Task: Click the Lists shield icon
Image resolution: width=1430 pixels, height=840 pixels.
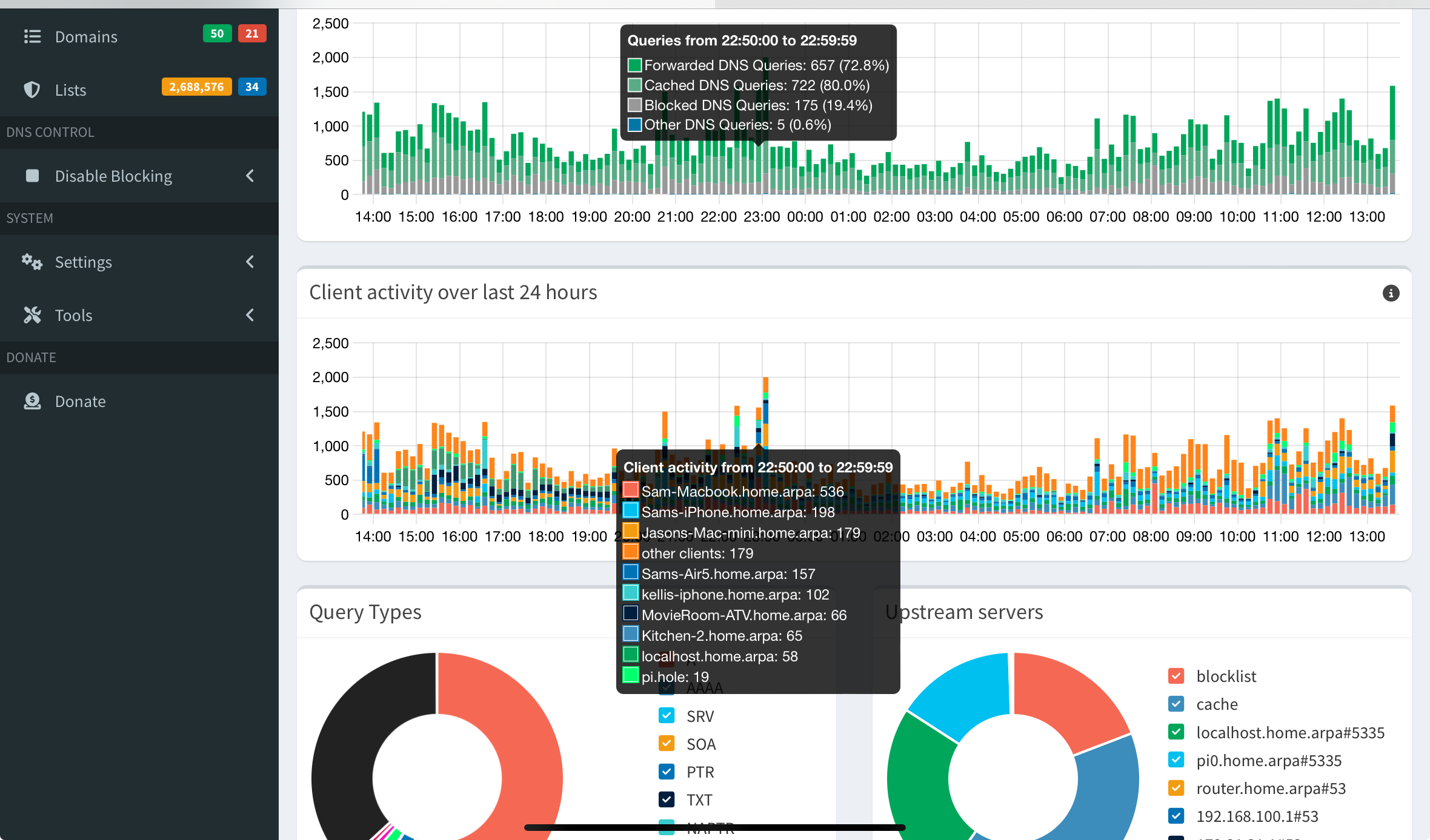Action: click(x=32, y=90)
